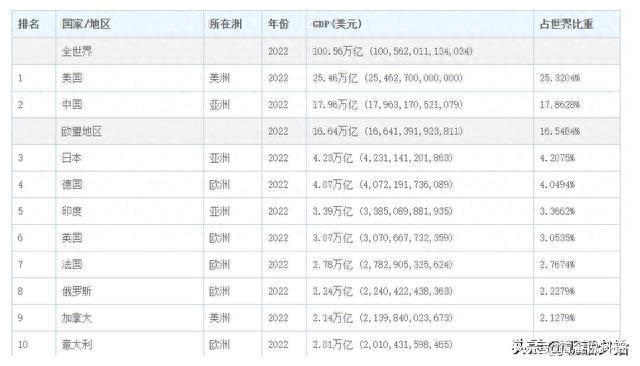
Task: Click the 占世界比重 column header
Action: pos(567,24)
